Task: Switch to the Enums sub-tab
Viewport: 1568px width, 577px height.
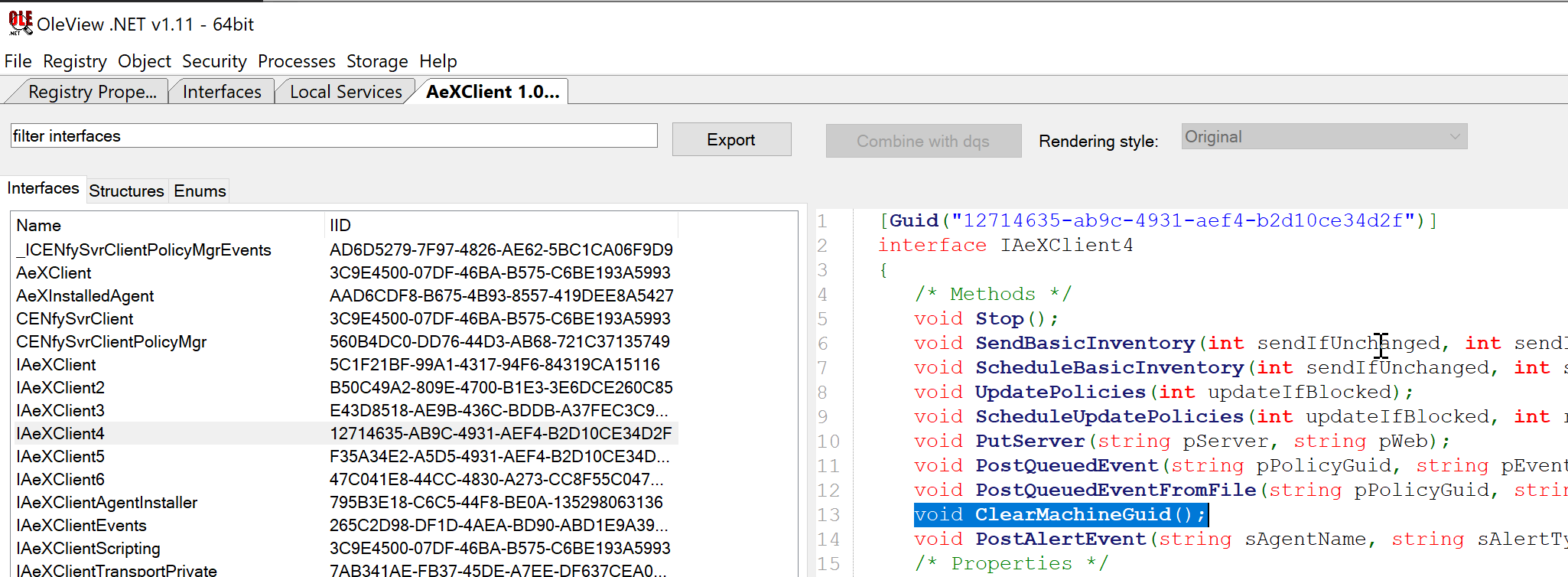Action: click(200, 191)
